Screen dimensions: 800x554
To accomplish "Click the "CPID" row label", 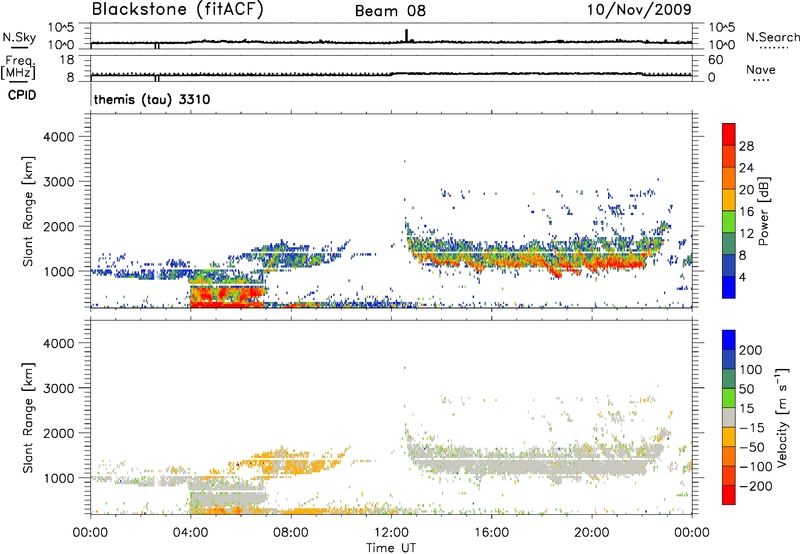I will [22, 95].
